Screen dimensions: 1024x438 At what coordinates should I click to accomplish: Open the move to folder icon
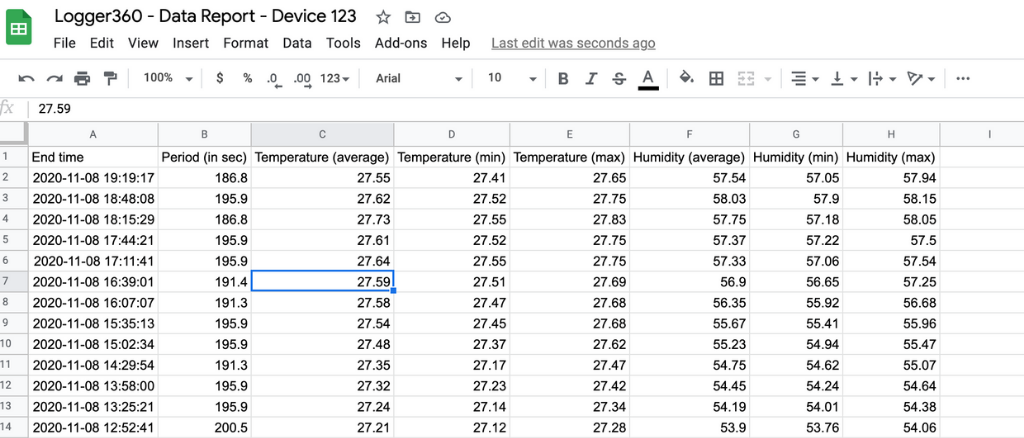click(x=413, y=18)
